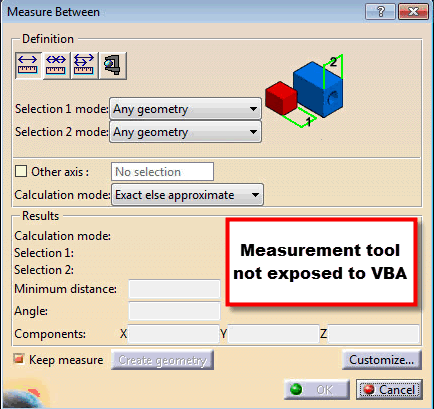434x409 pixels.
Task: Select the Measure Between in chain mode icon
Action: coord(56,65)
